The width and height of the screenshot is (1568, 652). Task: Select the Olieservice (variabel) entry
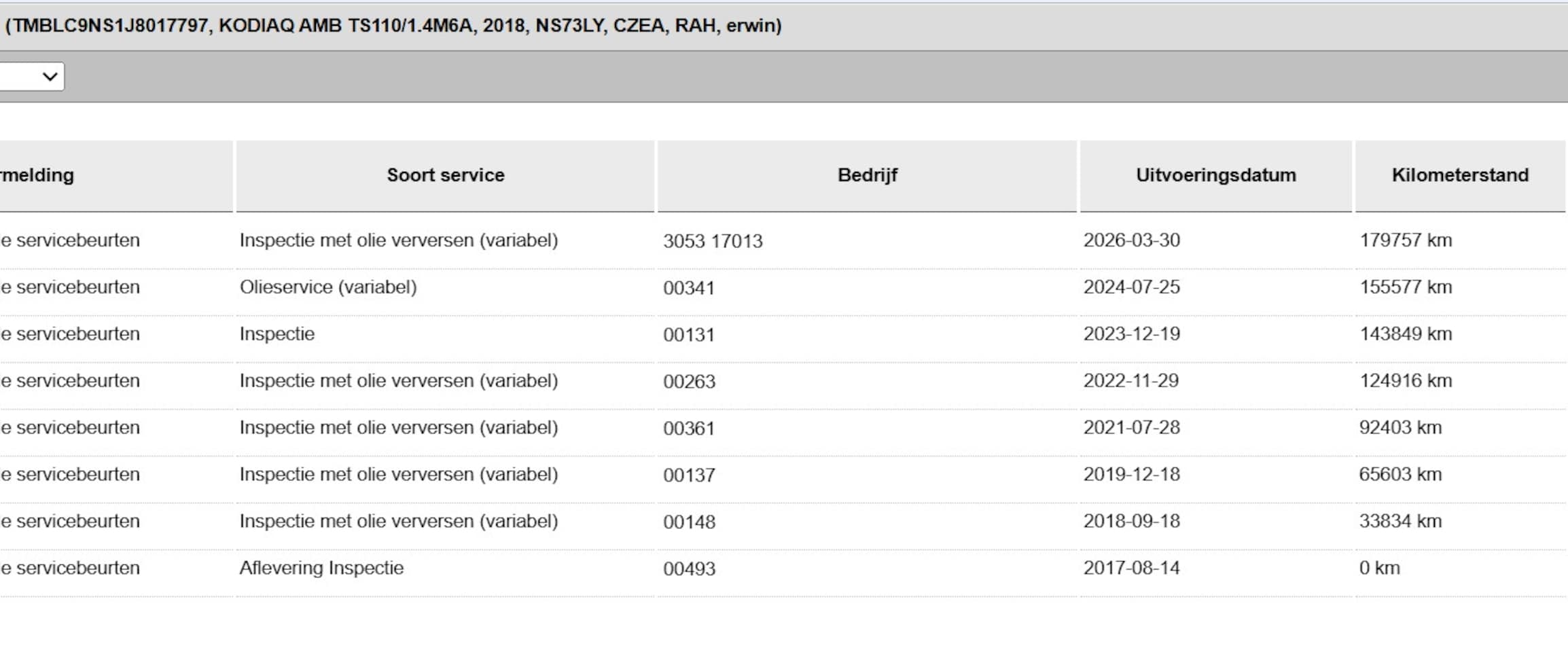point(328,287)
